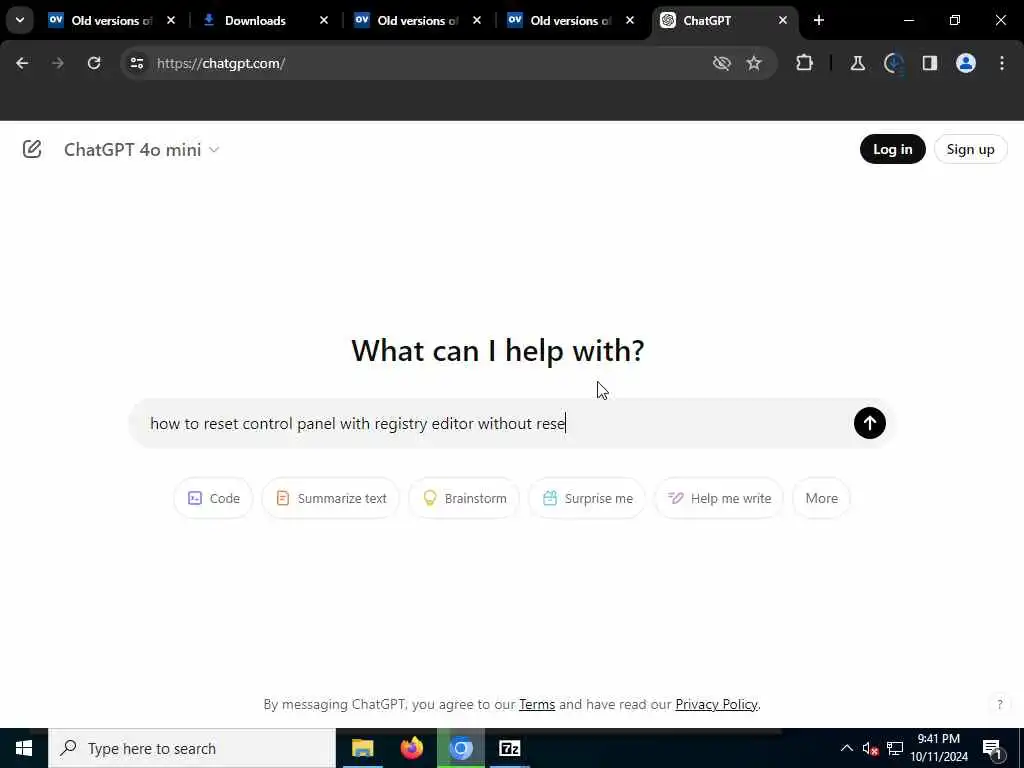Open the downloads indicator icon in toolbar
The image size is (1024, 768).
[x=893, y=63]
